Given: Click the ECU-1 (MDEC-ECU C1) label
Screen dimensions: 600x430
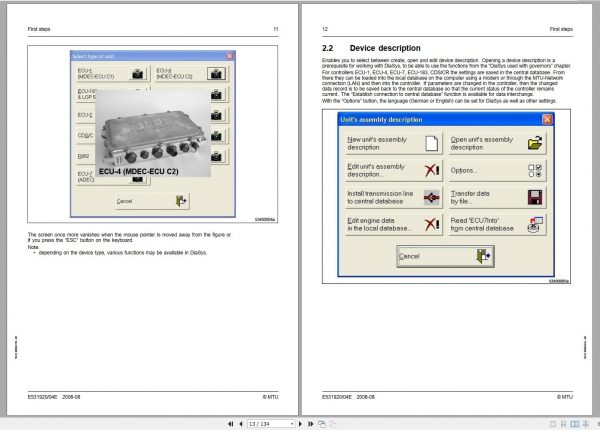Looking at the screenshot, I should click(x=96, y=74).
